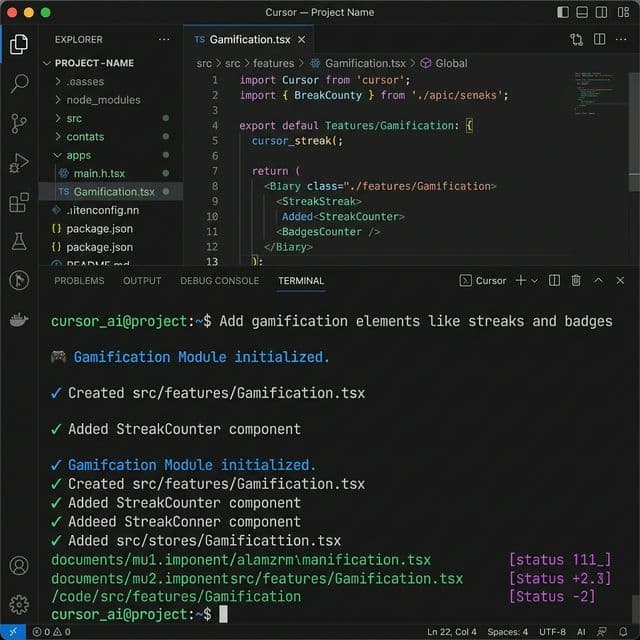Toggle the primary sidebar layout button
Viewport: 640px width, 640px height.
563,12
